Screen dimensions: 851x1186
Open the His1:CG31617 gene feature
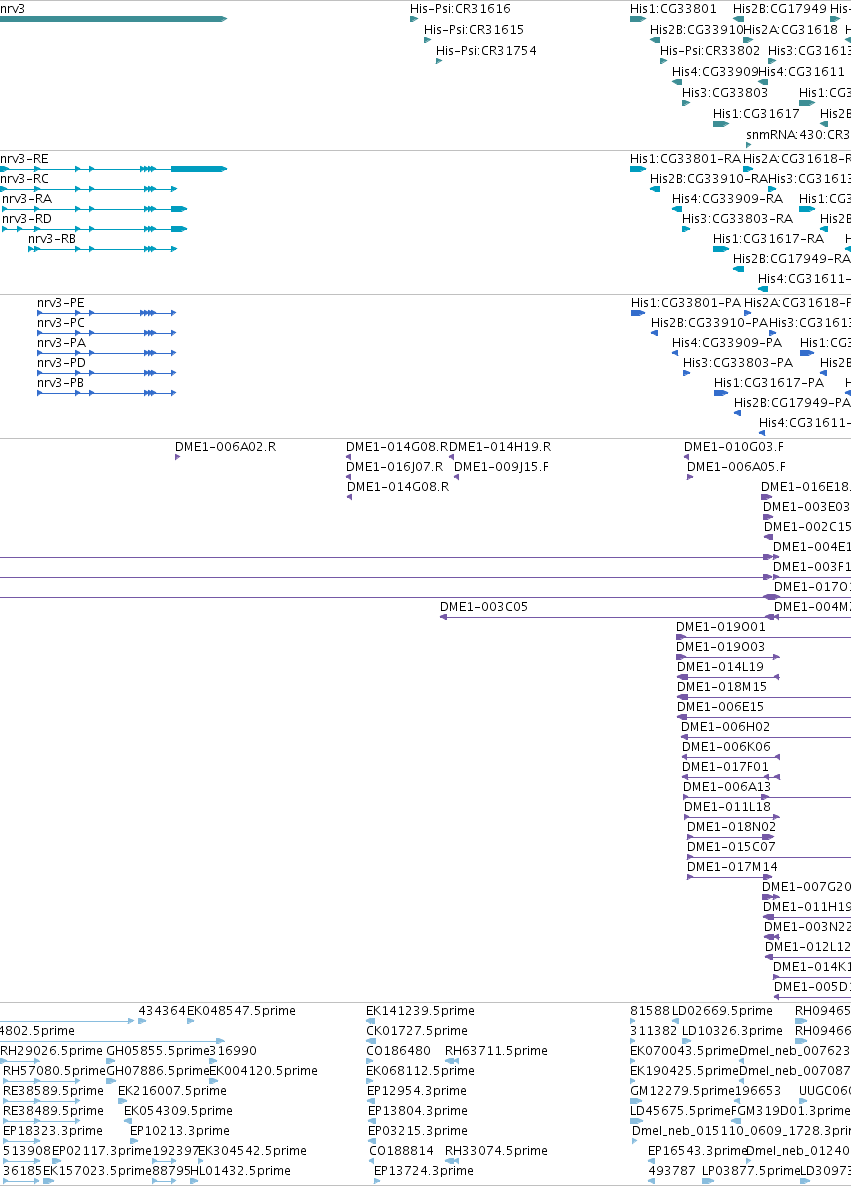point(756,113)
